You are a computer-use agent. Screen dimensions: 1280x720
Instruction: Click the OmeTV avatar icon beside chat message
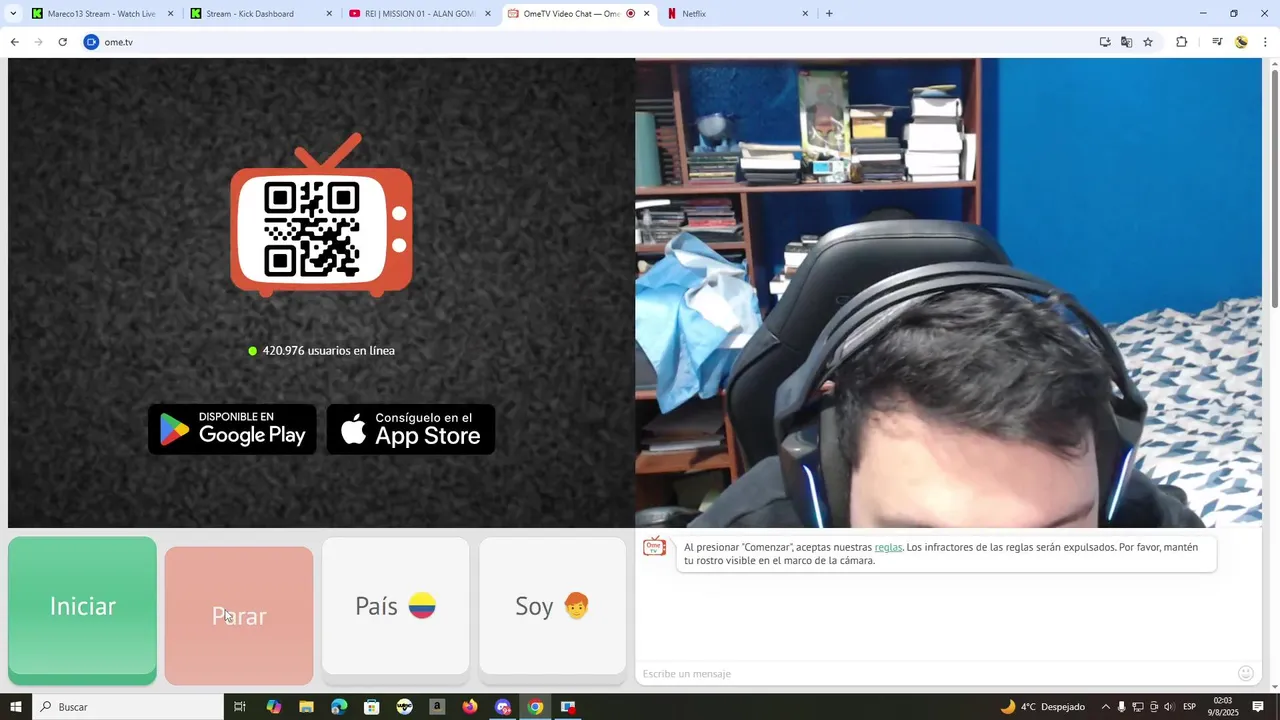654,547
